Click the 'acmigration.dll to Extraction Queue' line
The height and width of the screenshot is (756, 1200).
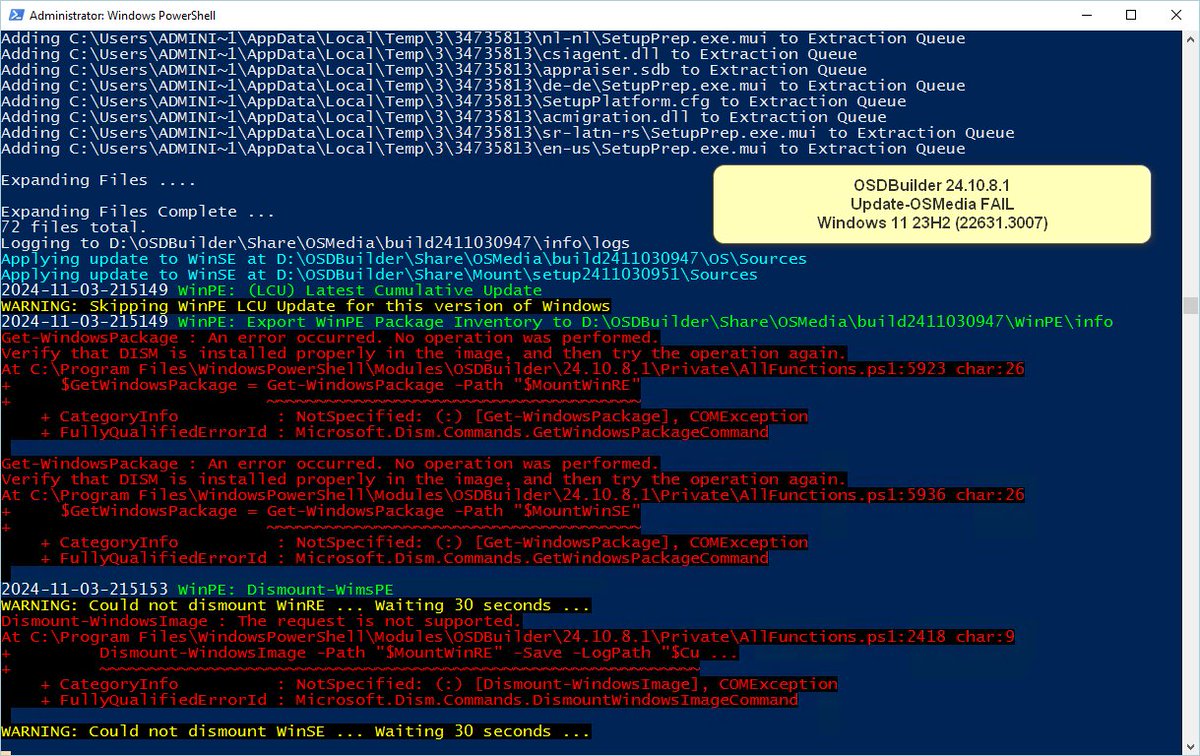coord(444,117)
